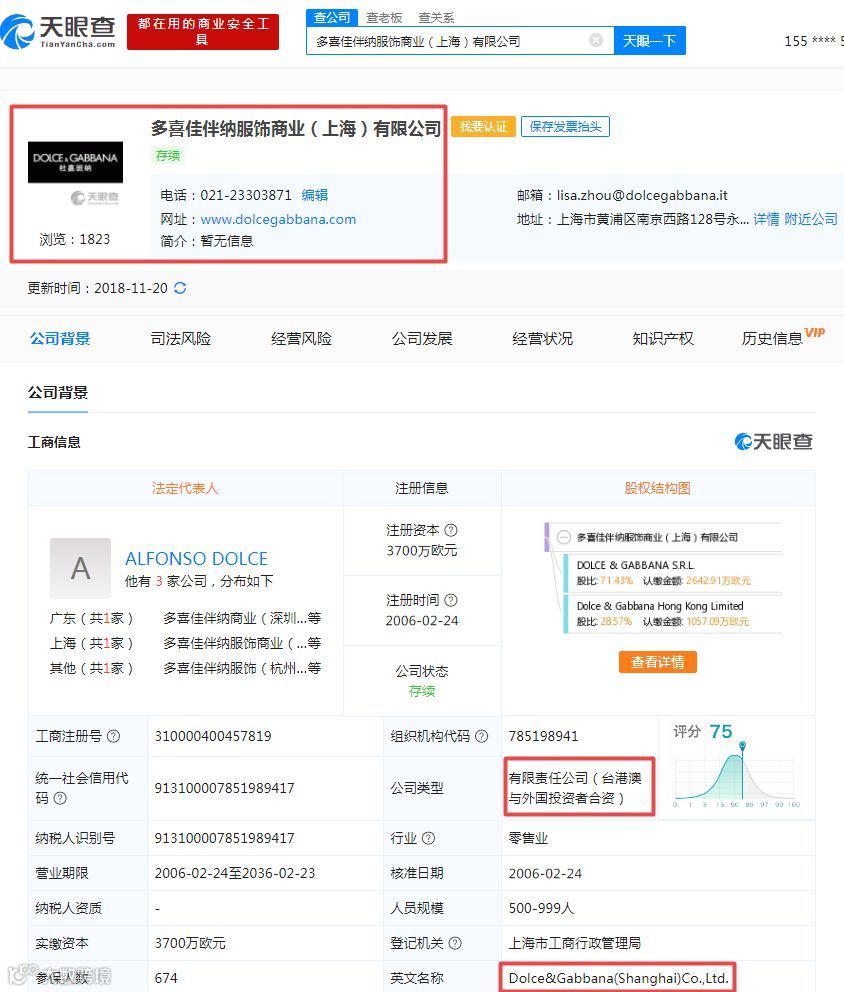The height and width of the screenshot is (992, 844).
Task: Open help icon next to 工商注册号
Action: (113, 736)
